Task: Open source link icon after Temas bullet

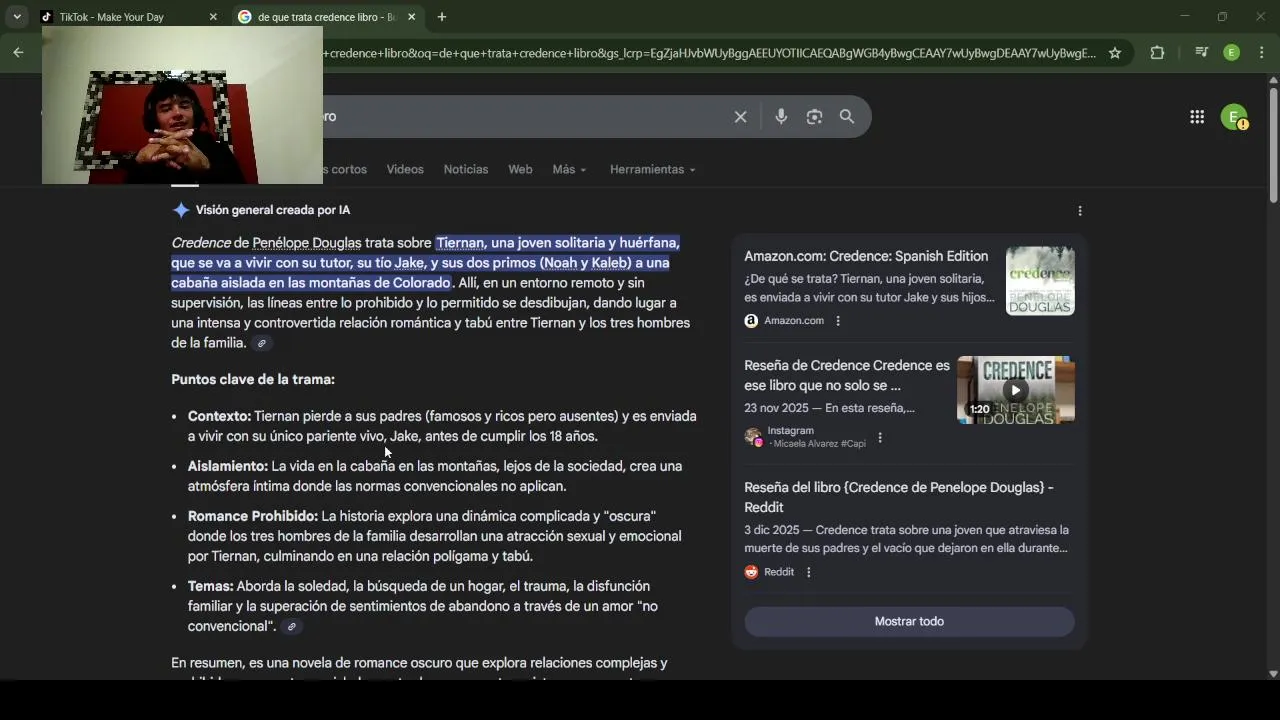Action: tap(291, 627)
